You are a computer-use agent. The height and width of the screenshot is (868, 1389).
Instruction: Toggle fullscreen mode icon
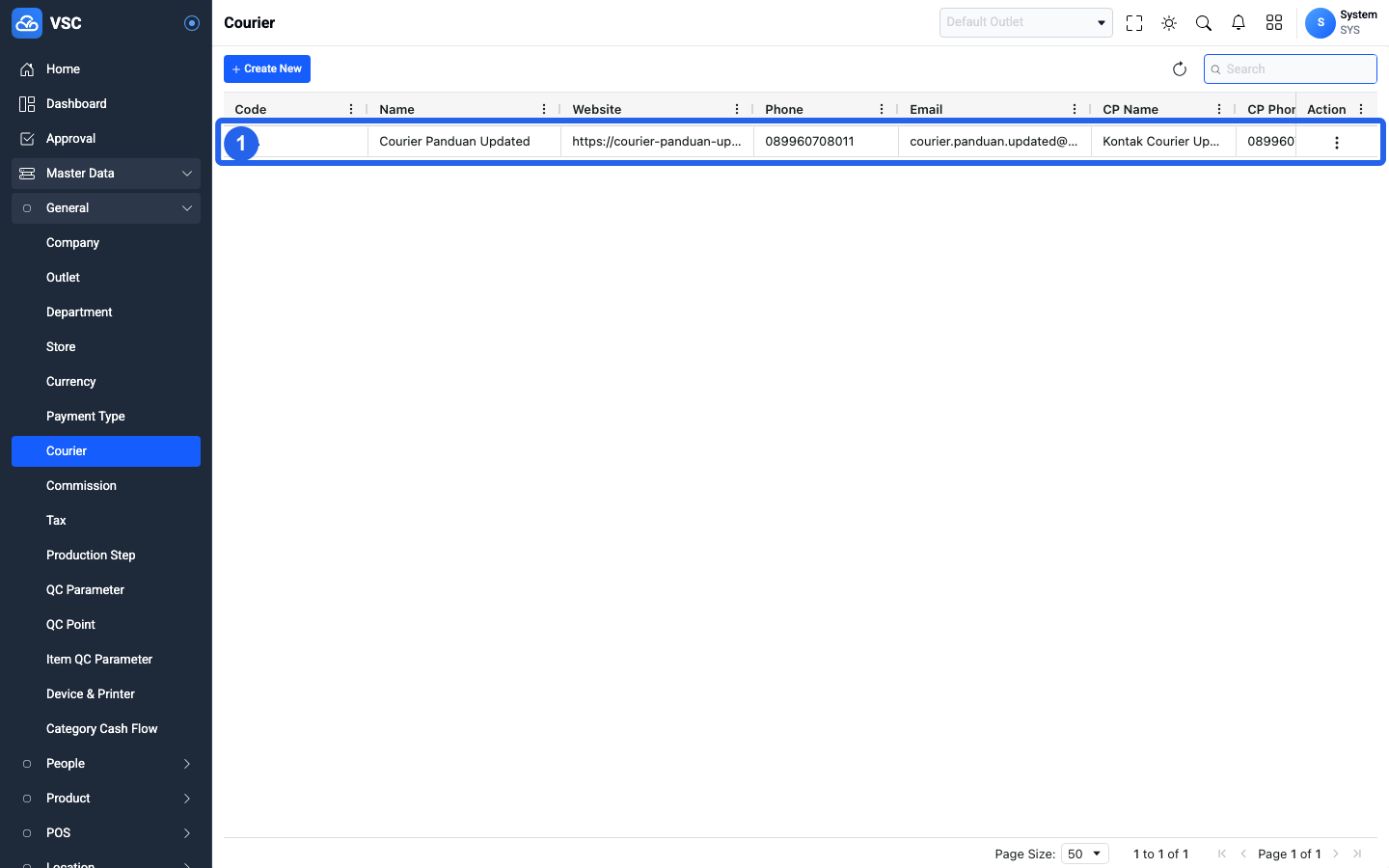click(x=1134, y=23)
